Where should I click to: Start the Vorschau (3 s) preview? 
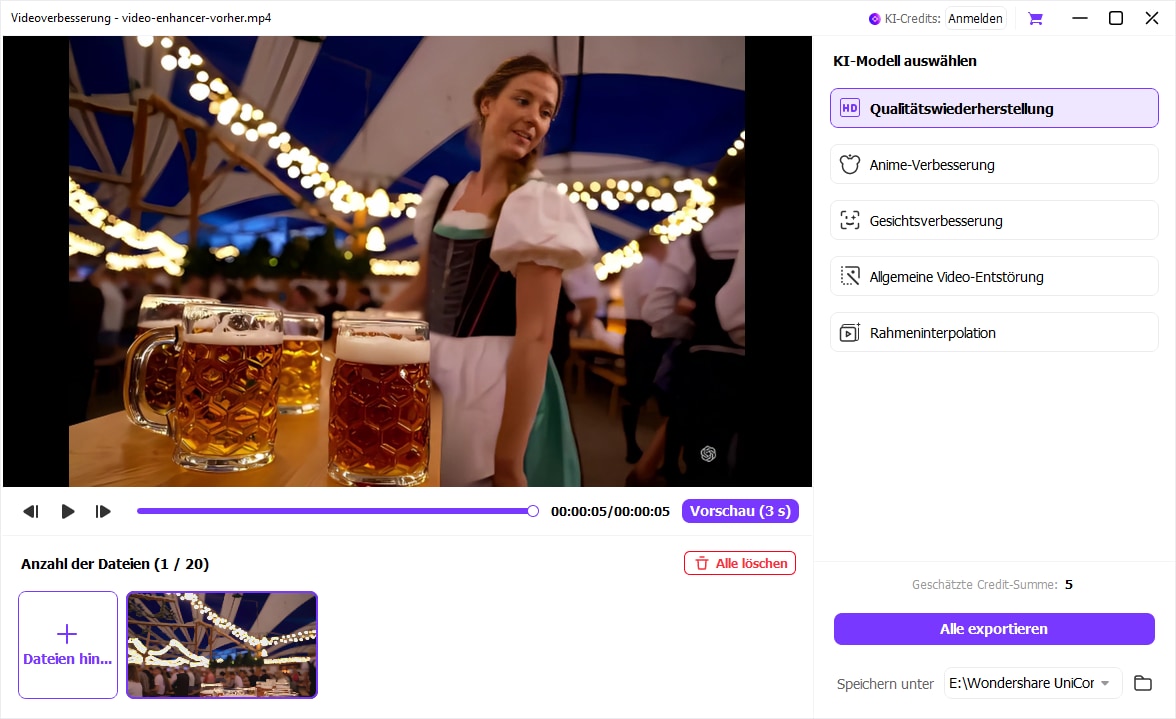[740, 511]
